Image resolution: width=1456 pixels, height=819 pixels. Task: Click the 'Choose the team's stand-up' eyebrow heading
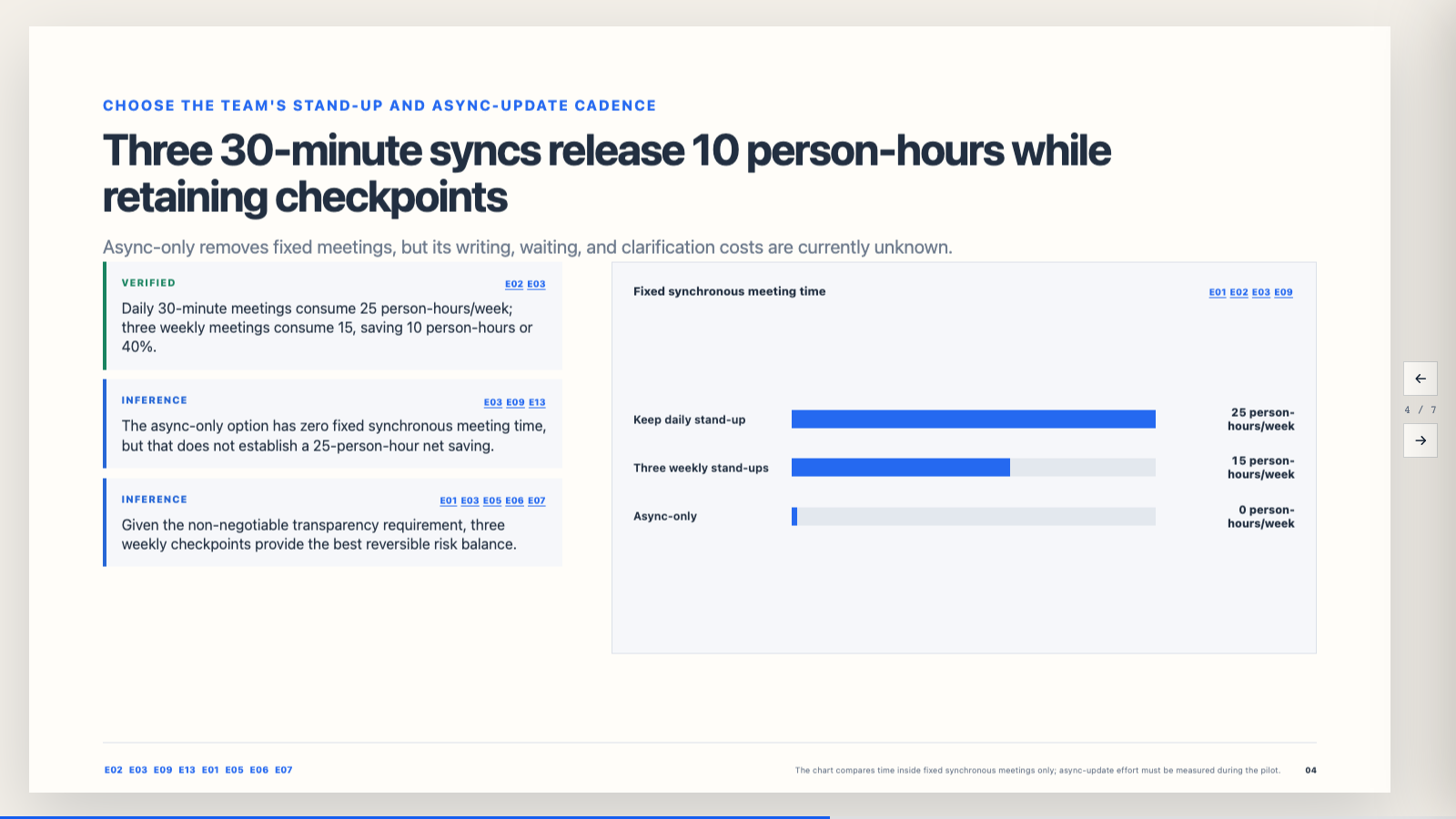(379, 106)
